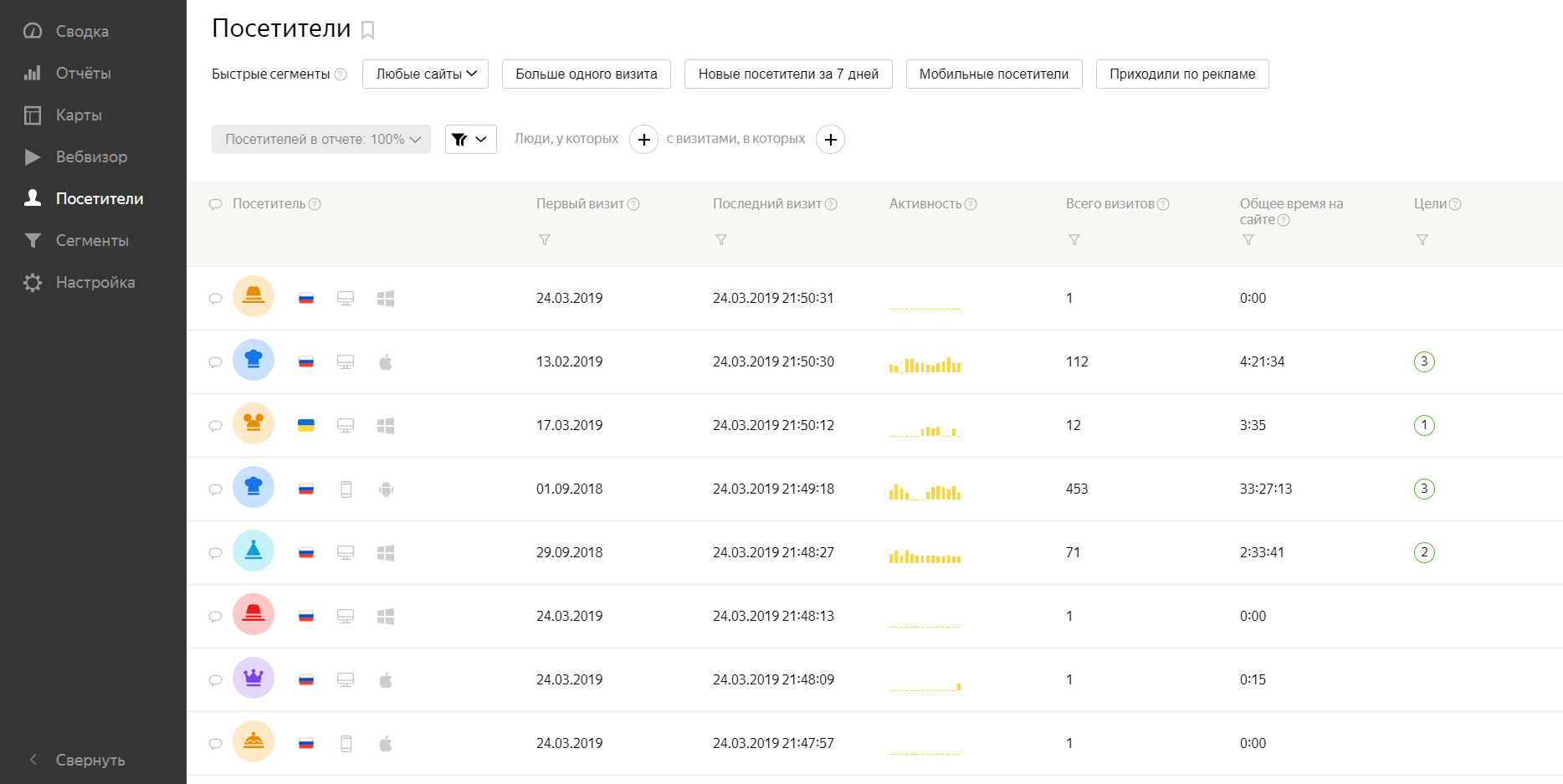Click the purple crown visitor avatar
Screen dimensions: 1563x784
254,679
